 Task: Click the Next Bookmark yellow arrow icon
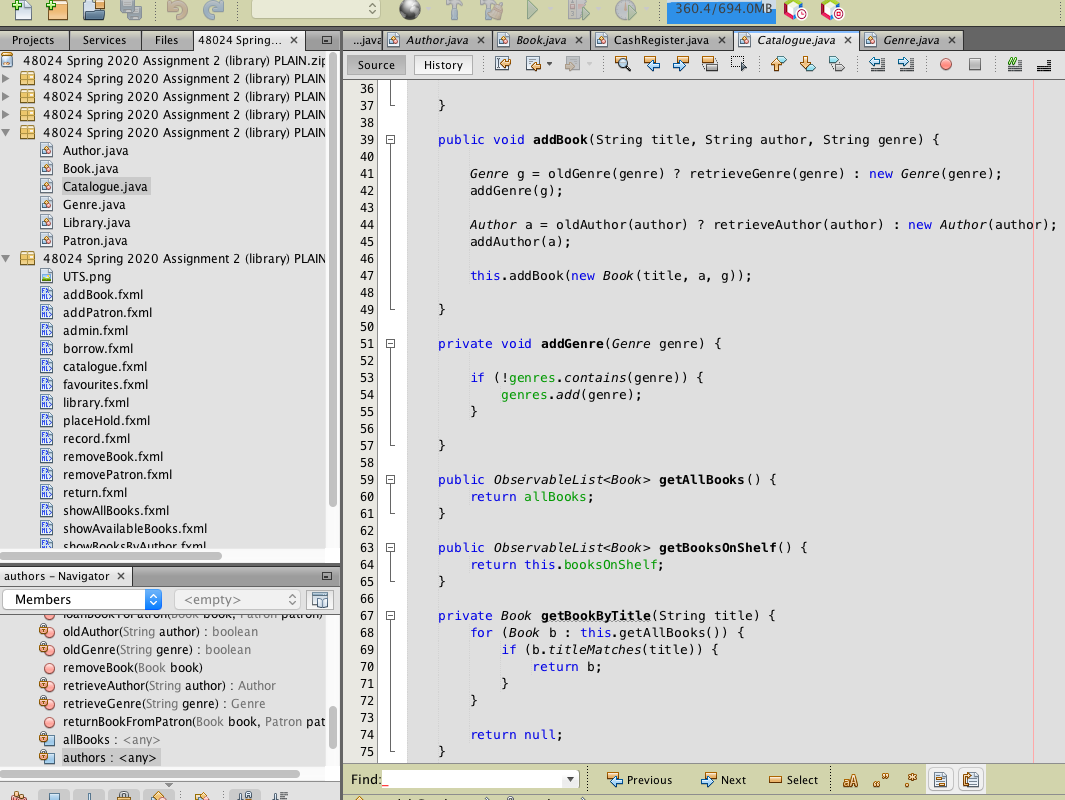[x=806, y=63]
